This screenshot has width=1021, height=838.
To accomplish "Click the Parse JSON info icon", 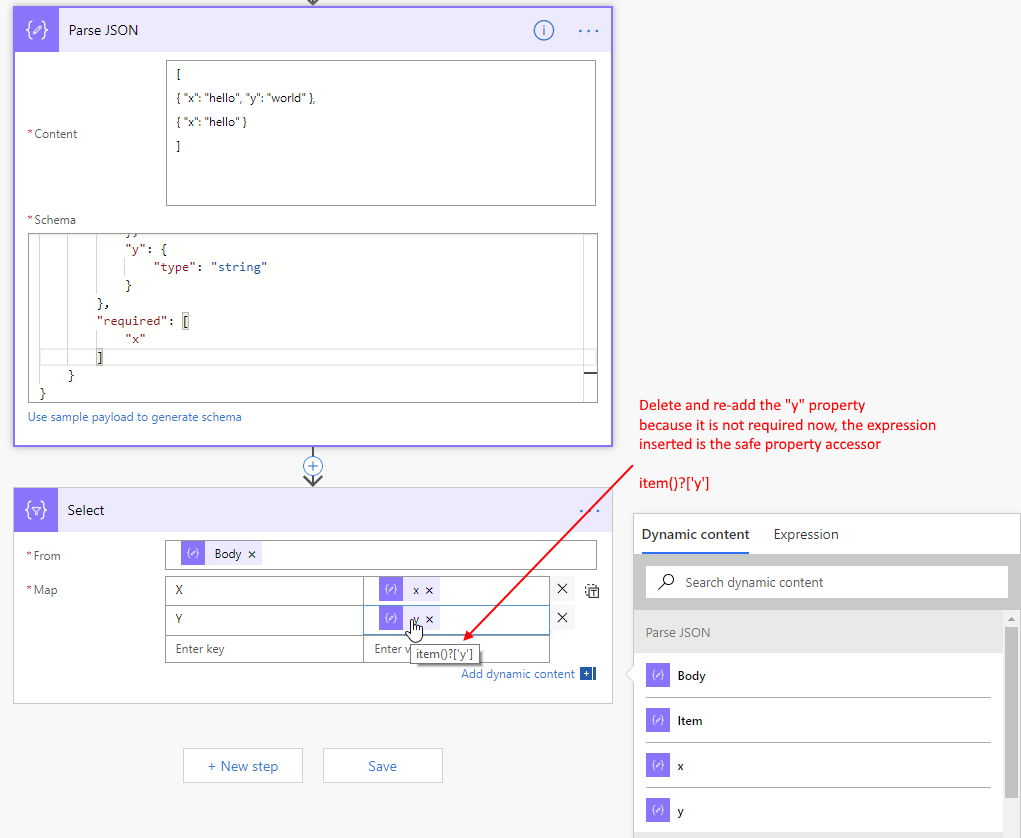I will coord(543,30).
